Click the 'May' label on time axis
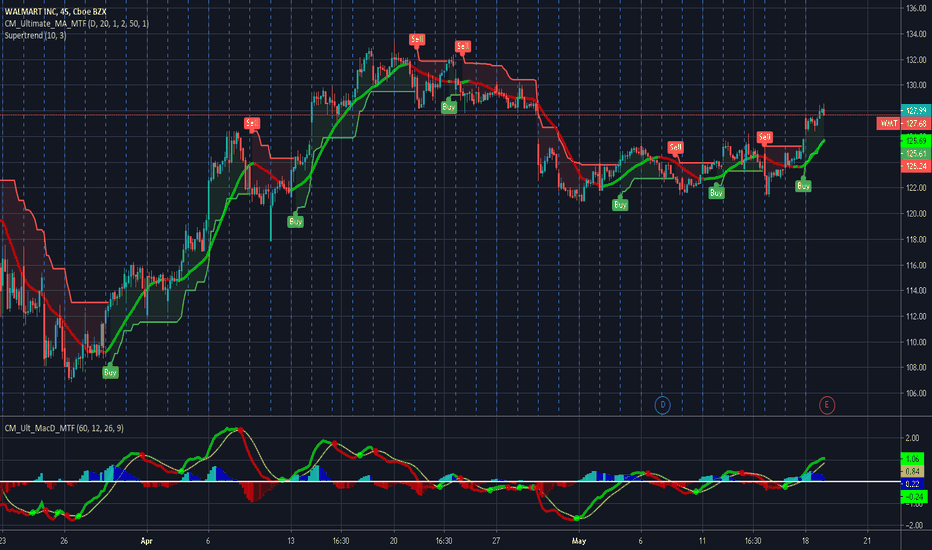 tap(578, 540)
